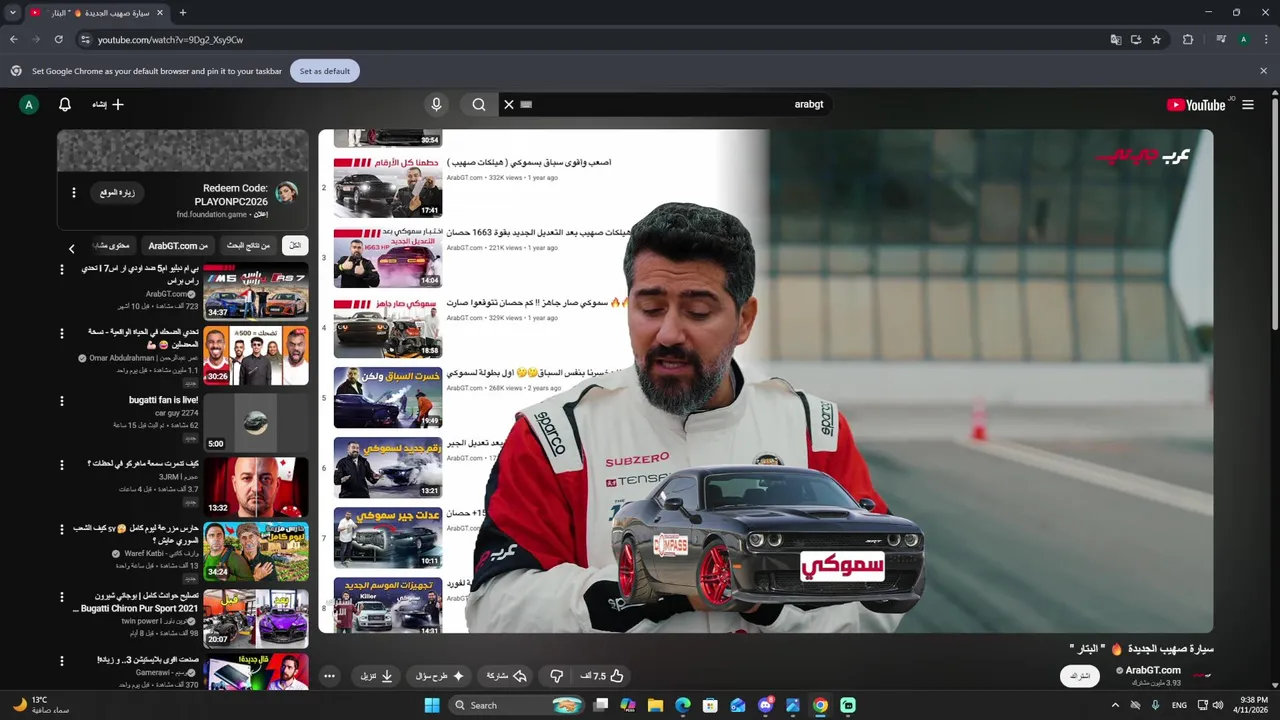The height and width of the screenshot is (720, 1280).
Task: Open the M5 vs RS7 34:37 thumbnail
Action: [256, 291]
